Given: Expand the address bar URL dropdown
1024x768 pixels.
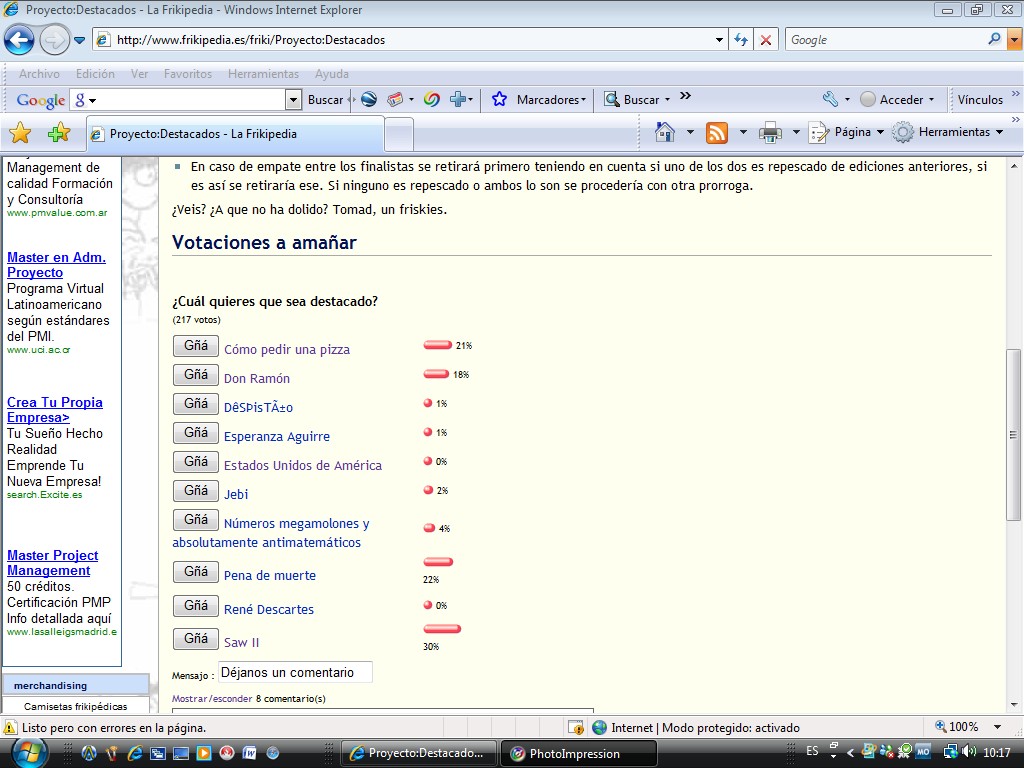Looking at the screenshot, I should pyautogui.click(x=720, y=40).
